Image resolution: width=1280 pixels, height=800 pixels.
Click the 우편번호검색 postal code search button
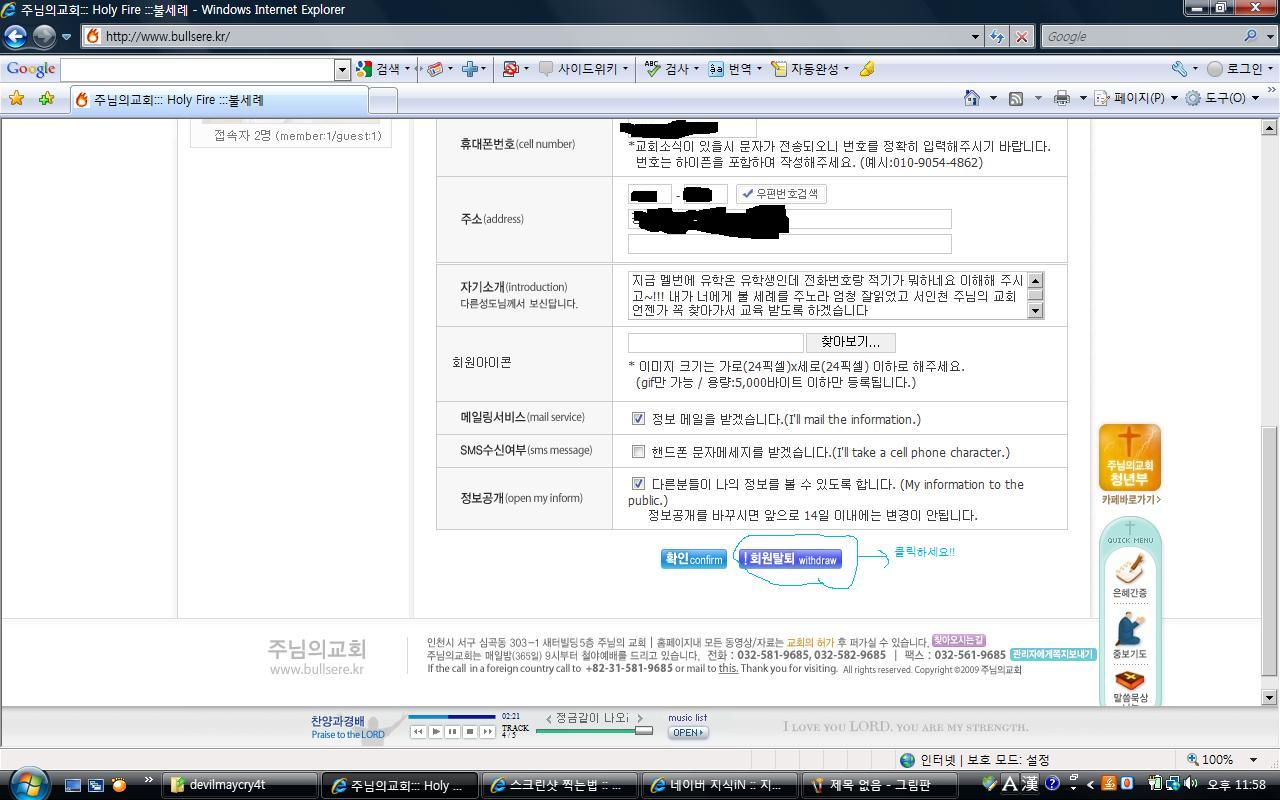pos(781,194)
